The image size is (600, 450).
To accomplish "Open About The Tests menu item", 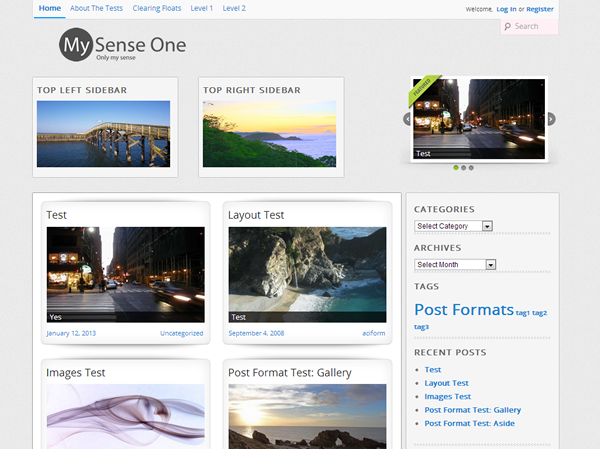I will (x=96, y=8).
